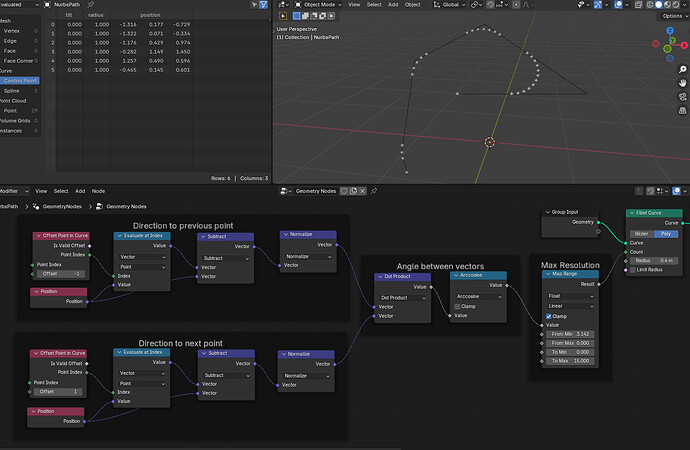Click the GeometryNodes breadcrumb link
Screen dimensions: 690x450
(x=62, y=206)
